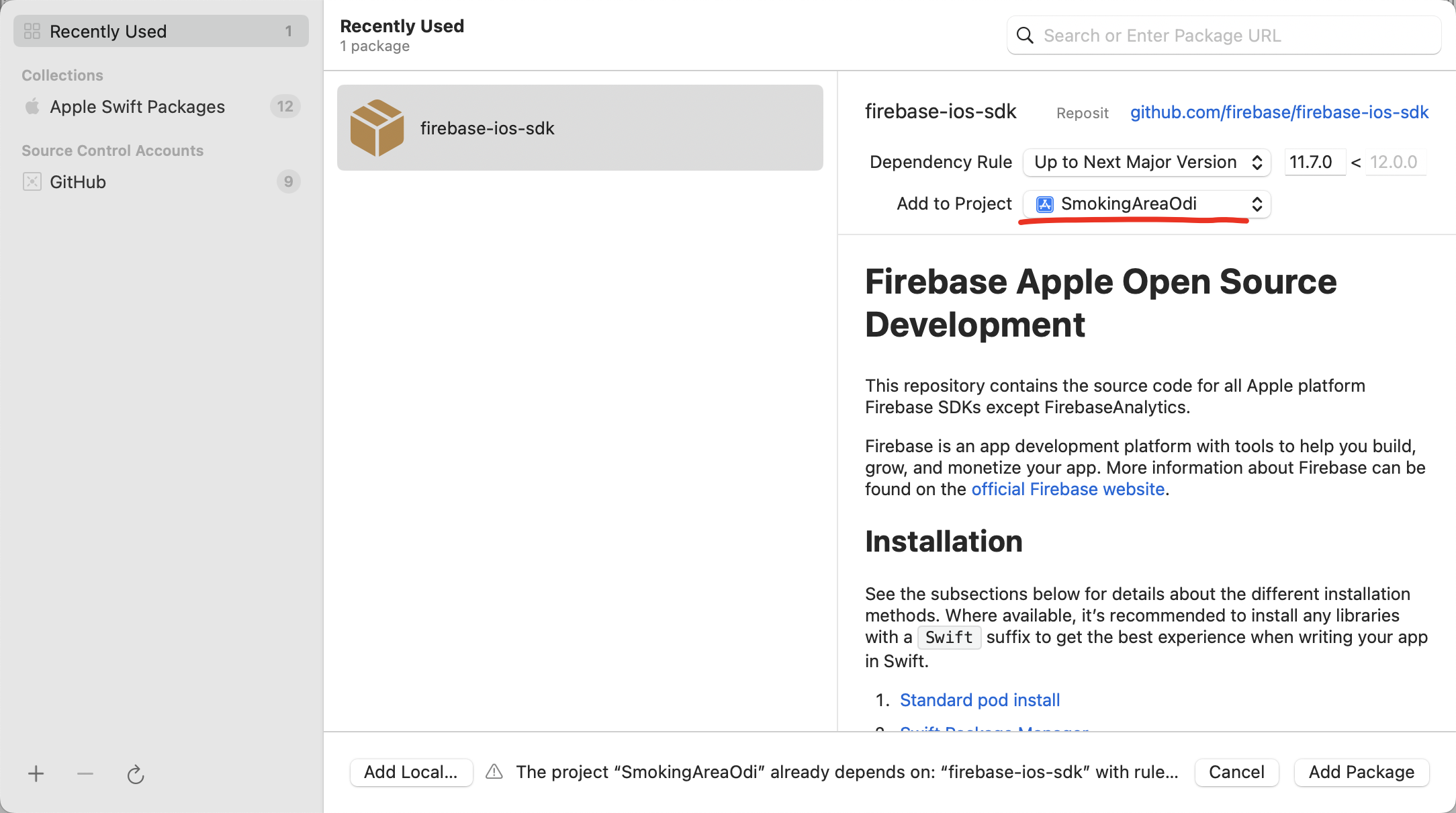Click the magnifying glass search icon
Screen dimensions: 1456x813
[1025, 36]
